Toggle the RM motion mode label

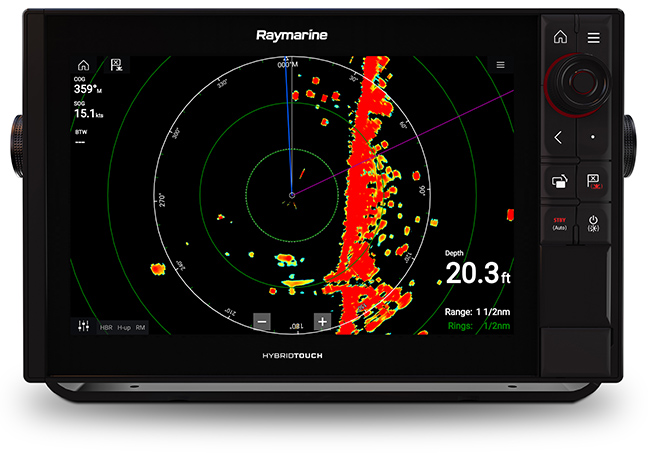141,328
